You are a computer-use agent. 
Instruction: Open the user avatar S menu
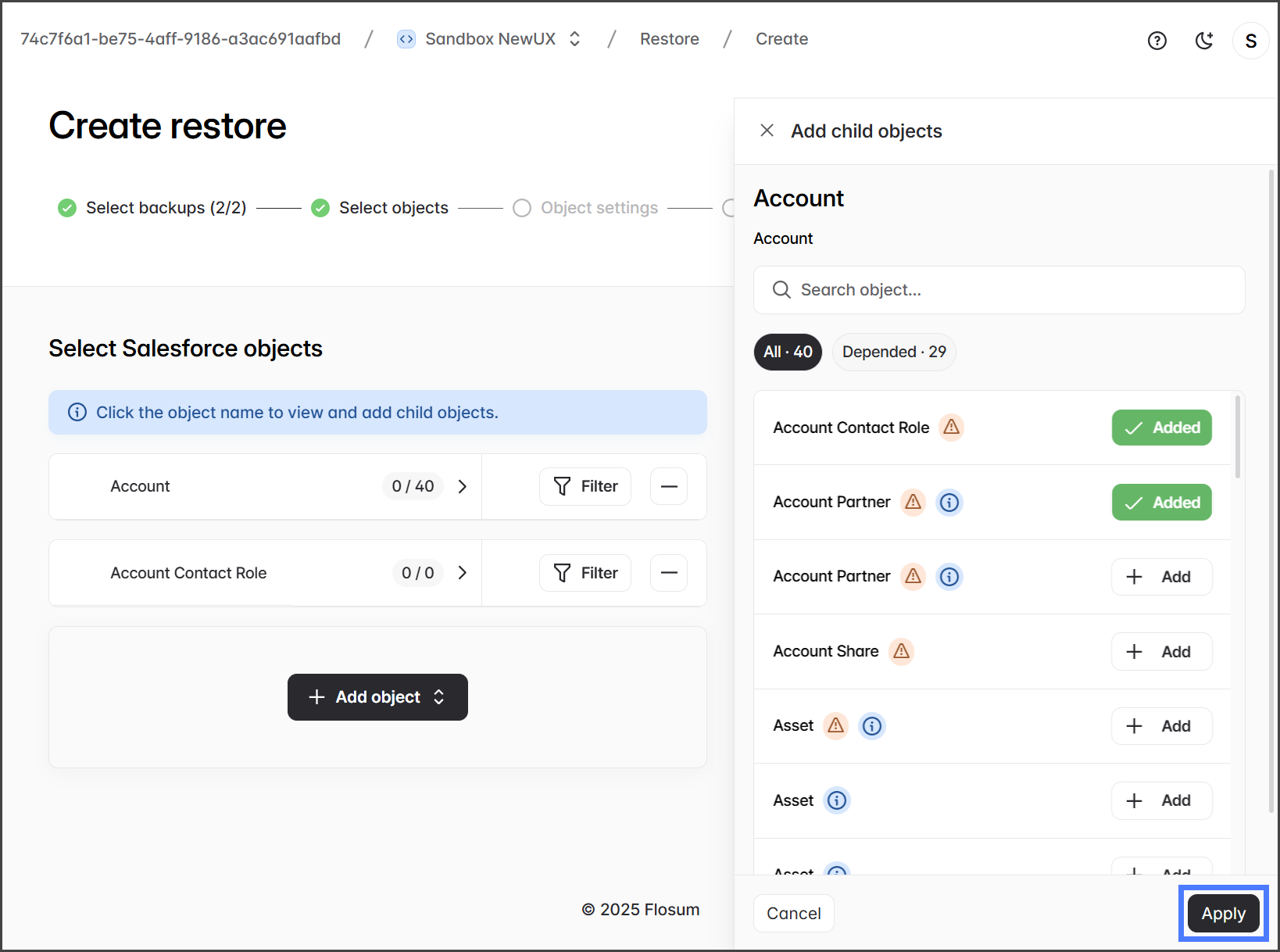(x=1250, y=41)
